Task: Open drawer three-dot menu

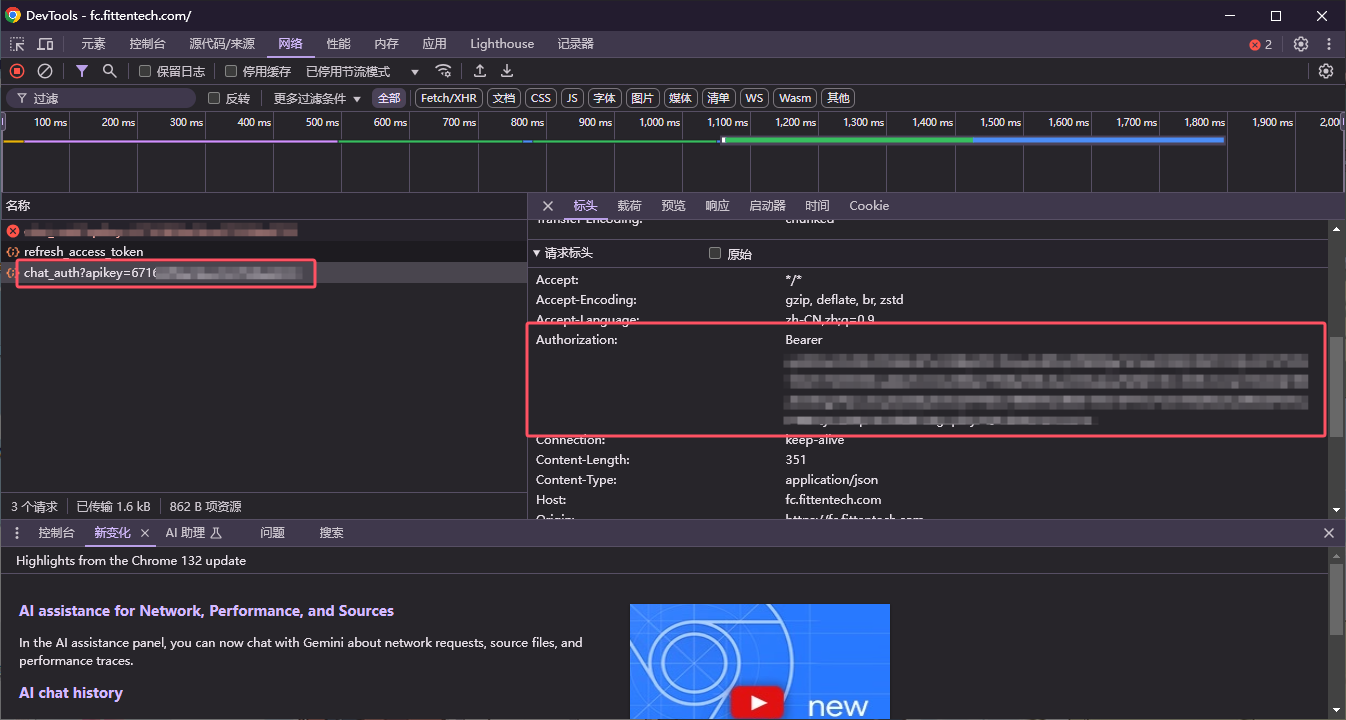Action: coord(17,533)
